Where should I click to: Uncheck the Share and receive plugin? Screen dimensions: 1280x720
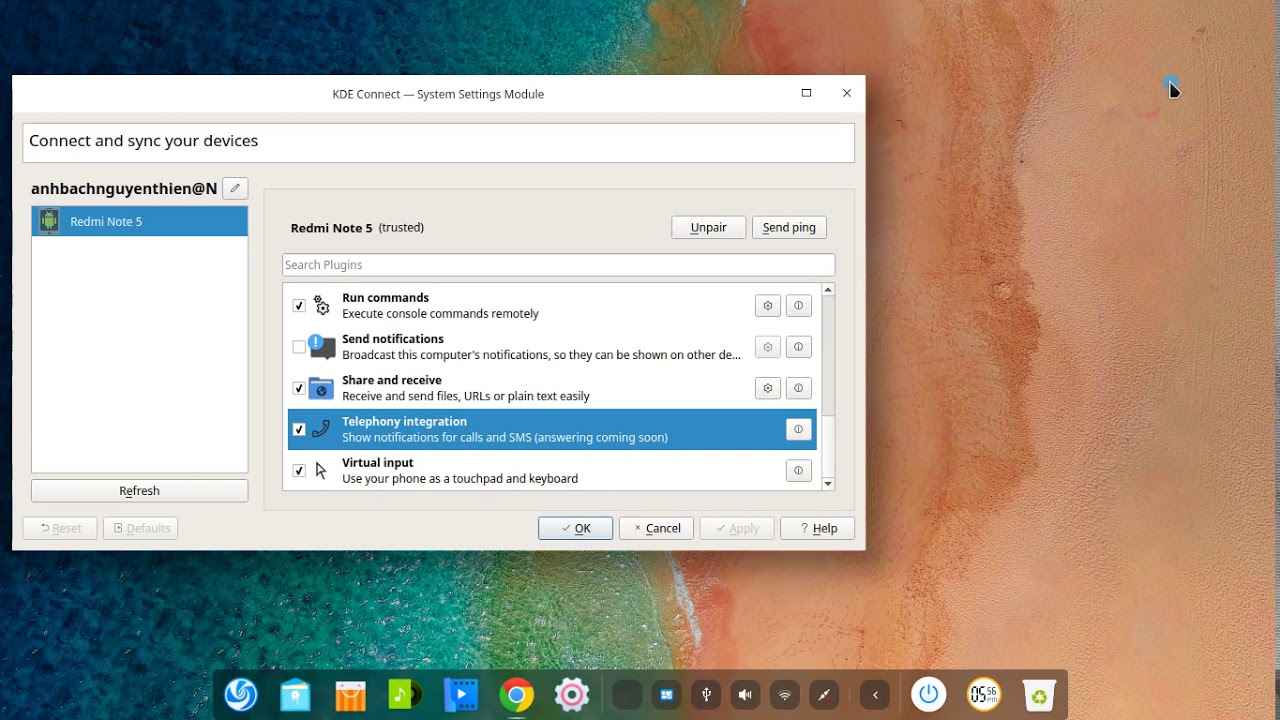click(x=299, y=388)
